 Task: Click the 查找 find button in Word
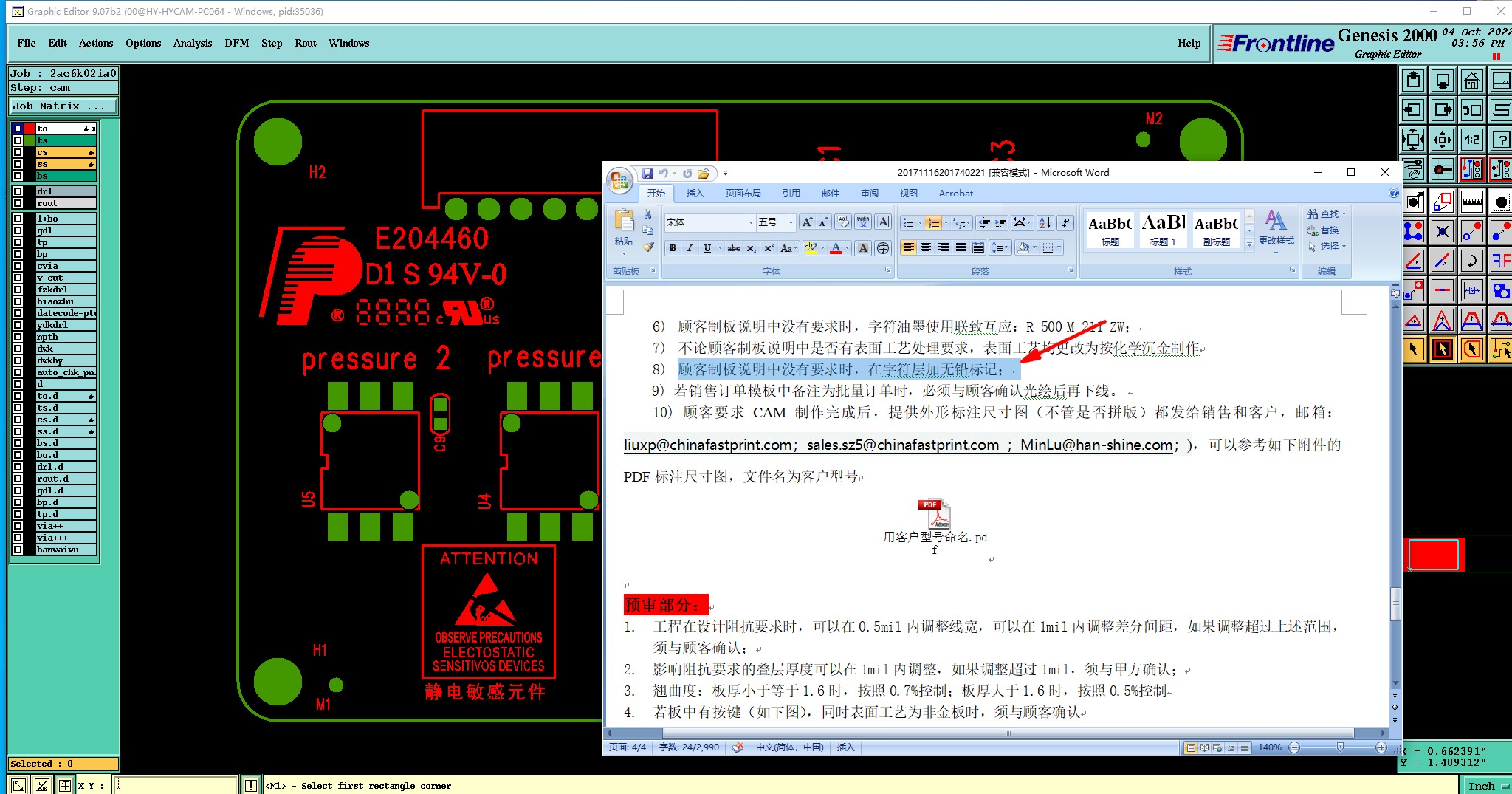pos(1327,213)
